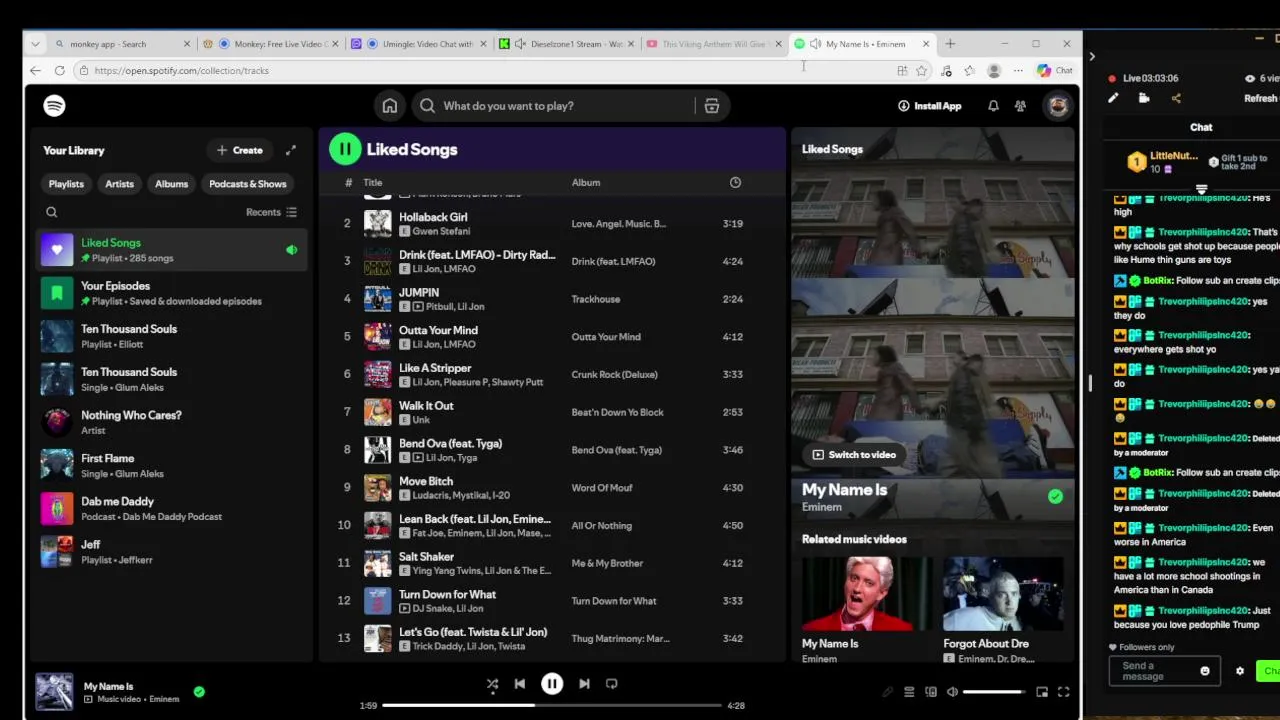Toggle saved checkmark next to My Name Is

[1055, 496]
